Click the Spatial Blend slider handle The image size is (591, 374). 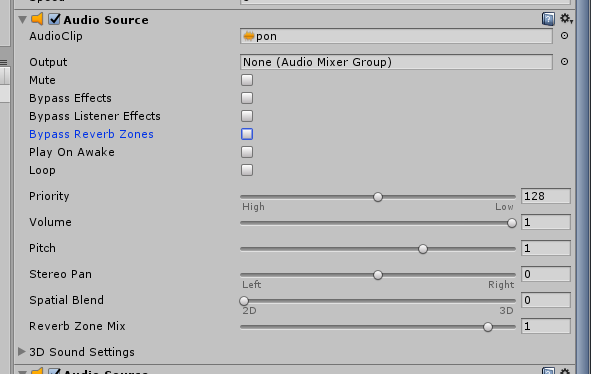244,301
